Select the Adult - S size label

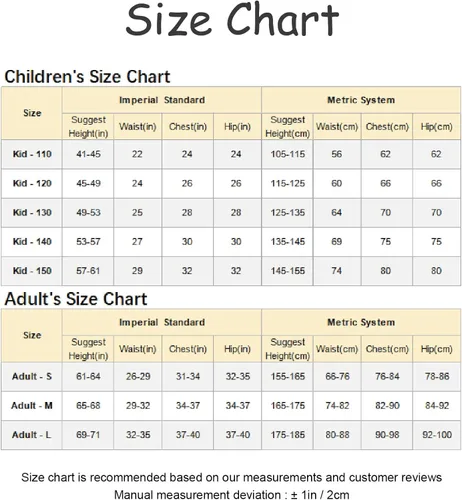[x=32, y=377]
